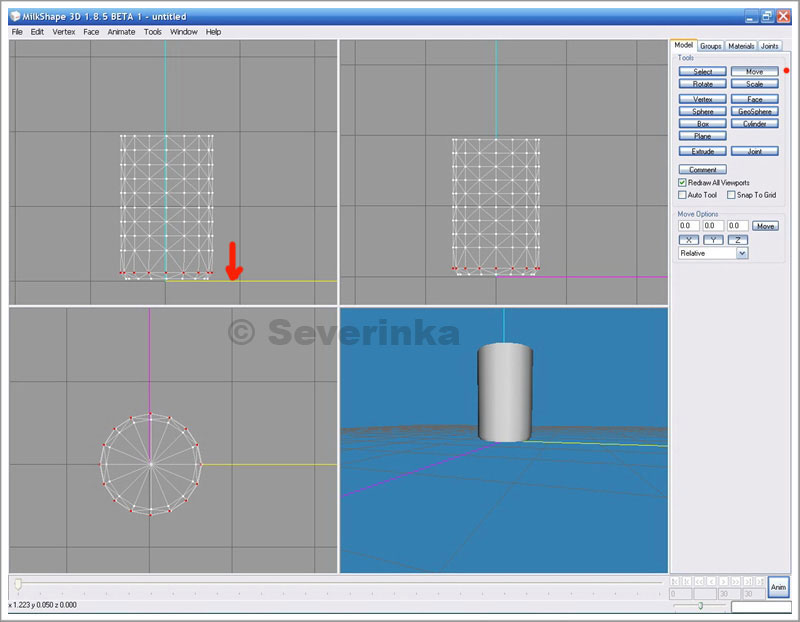Uncheck Redraw All Viewports
Viewport: 800px width, 622px height.
[682, 183]
